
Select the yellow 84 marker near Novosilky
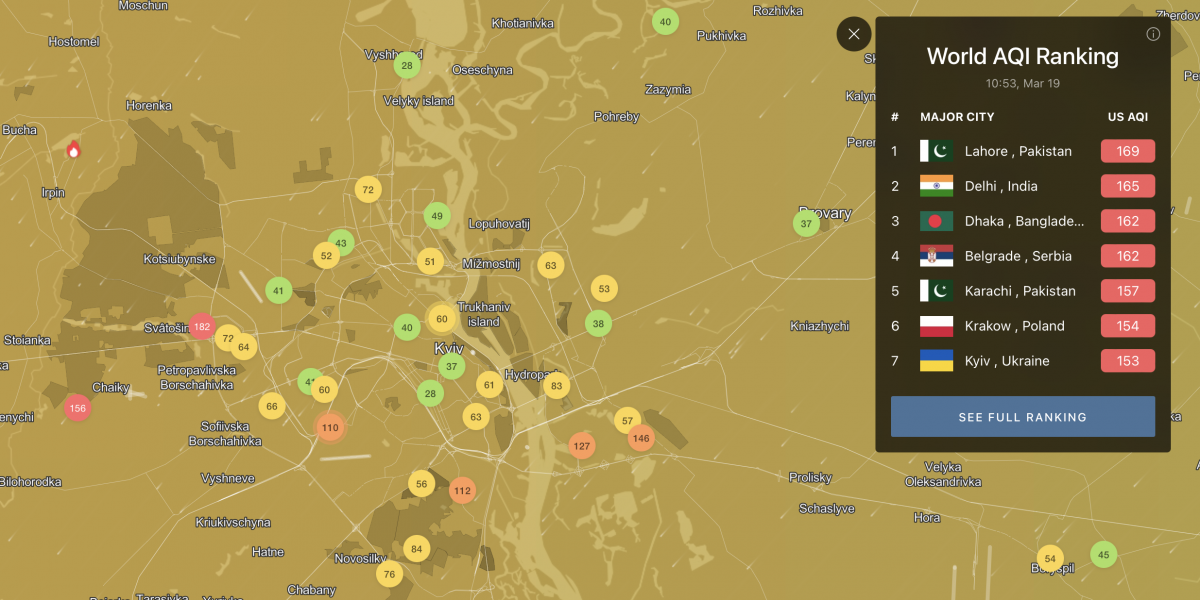click(x=416, y=548)
